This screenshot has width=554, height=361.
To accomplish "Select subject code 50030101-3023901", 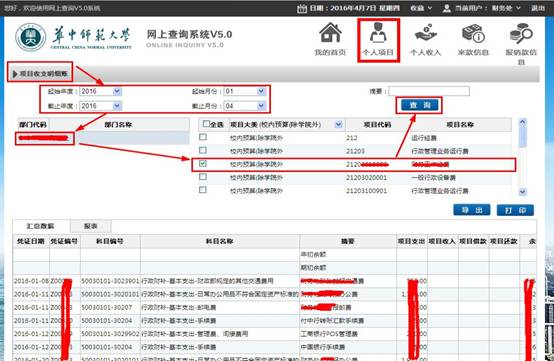I will [110, 281].
